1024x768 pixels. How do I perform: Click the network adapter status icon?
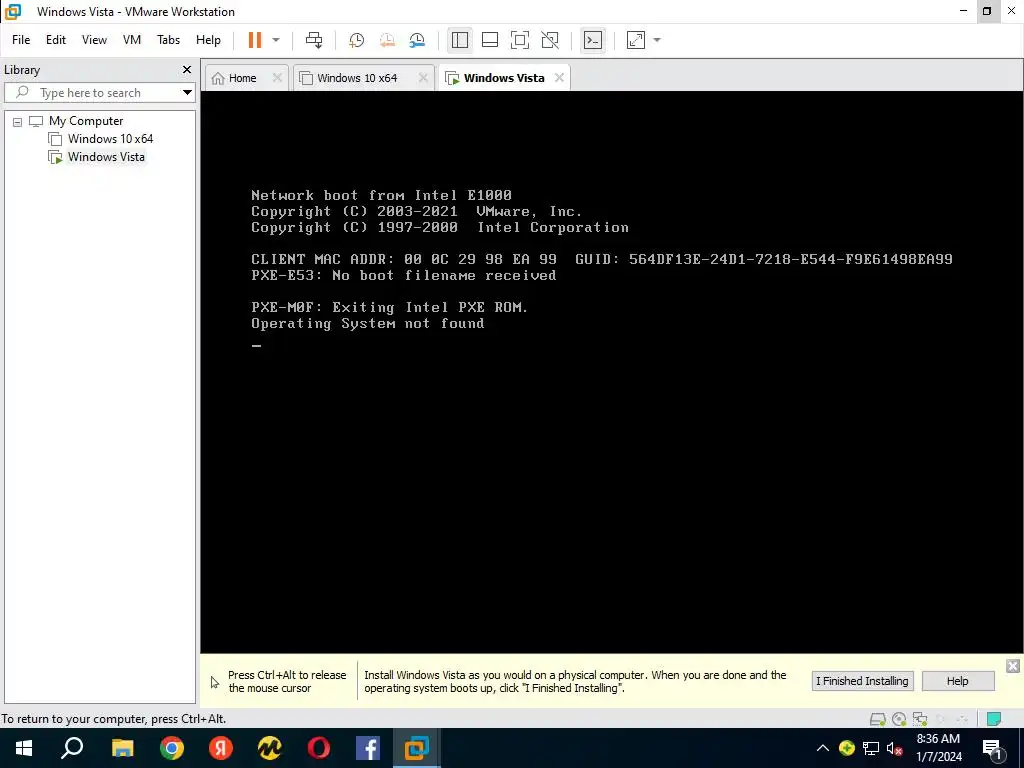point(920,719)
